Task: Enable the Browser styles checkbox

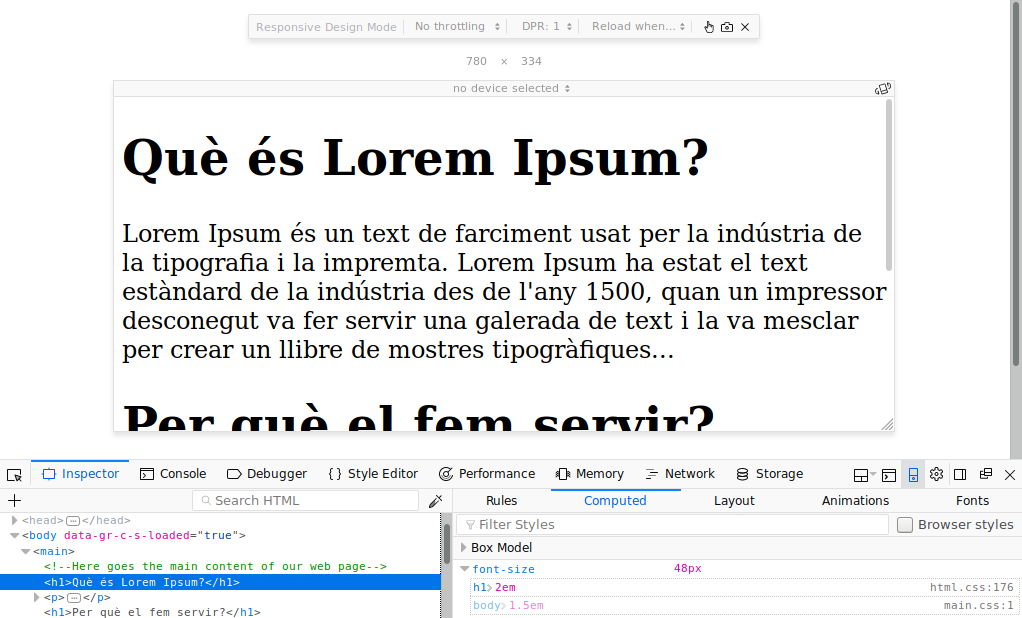Action: click(905, 525)
